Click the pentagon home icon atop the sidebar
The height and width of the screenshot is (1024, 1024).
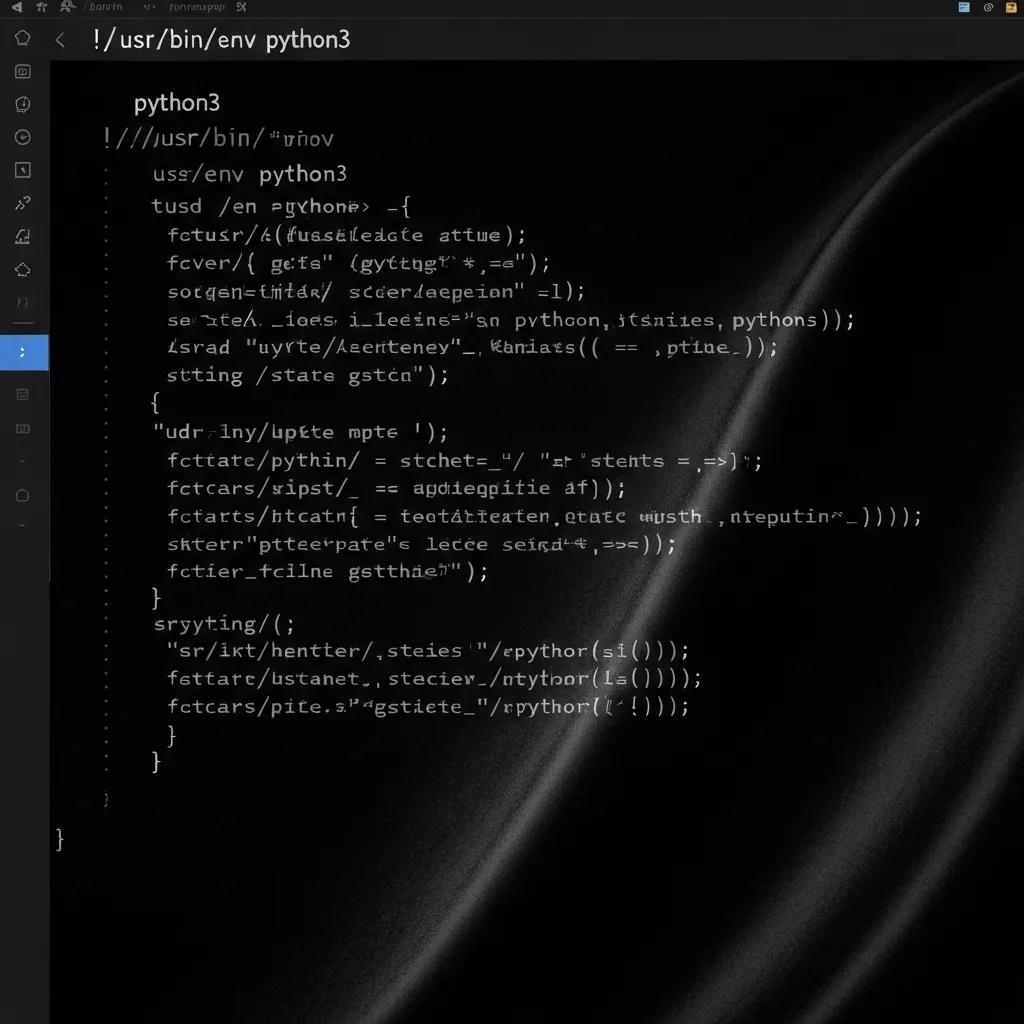pyautogui.click(x=22, y=38)
